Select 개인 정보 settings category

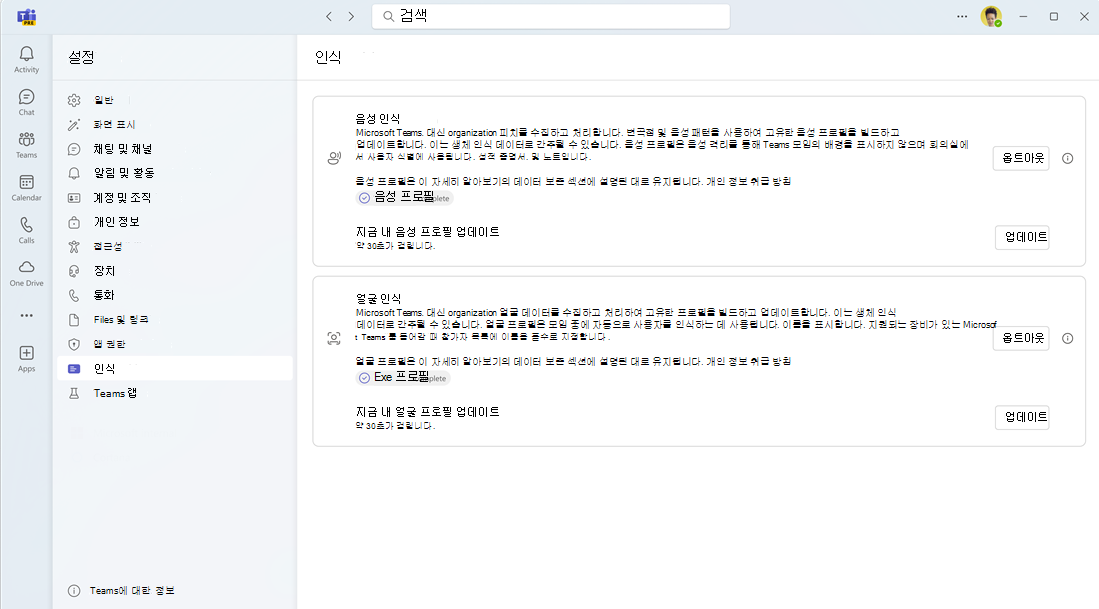[175, 222]
